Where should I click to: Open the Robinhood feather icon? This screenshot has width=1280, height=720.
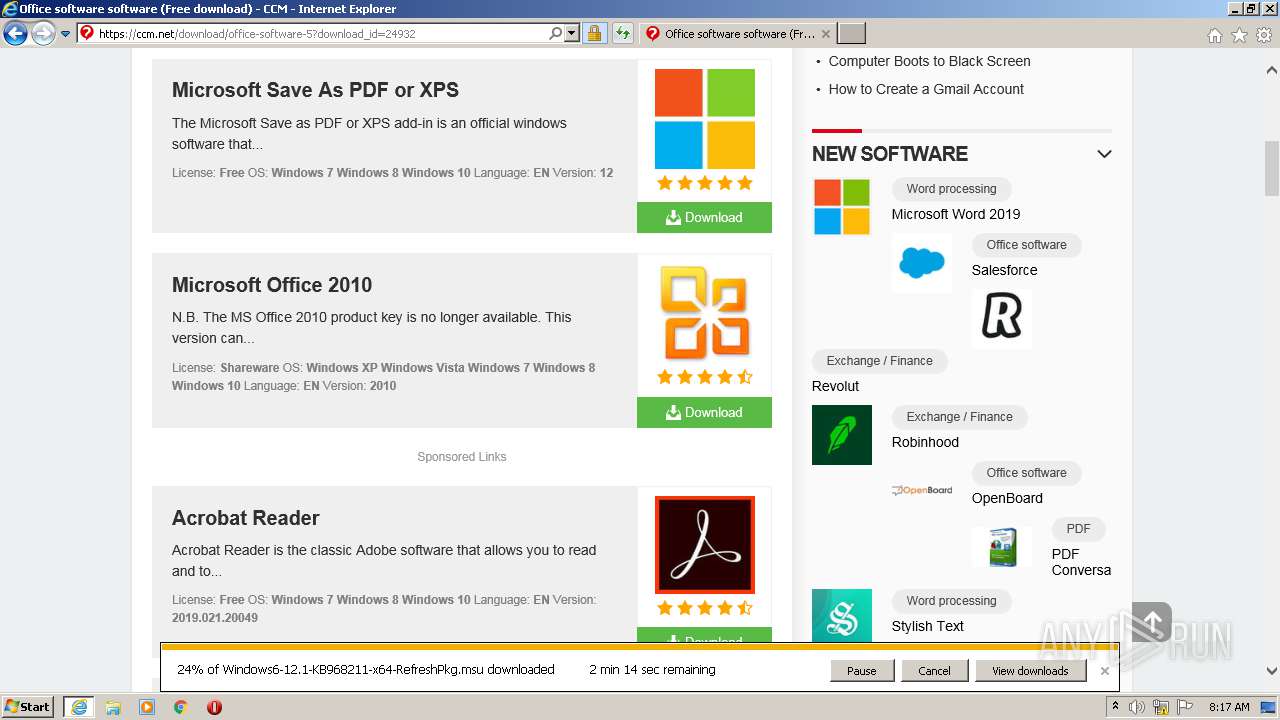click(x=842, y=435)
